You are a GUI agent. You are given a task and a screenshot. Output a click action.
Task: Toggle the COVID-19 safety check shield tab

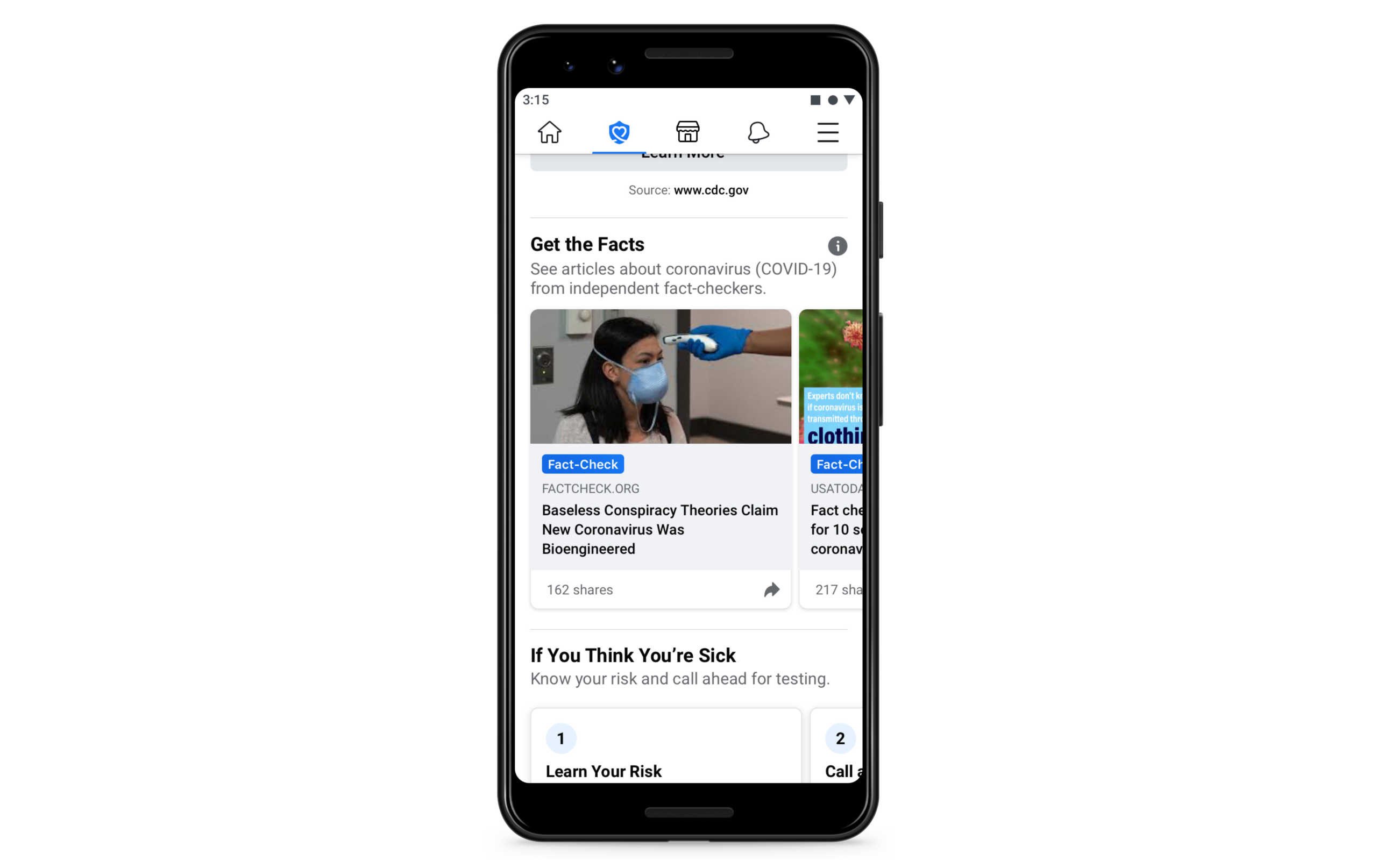pos(618,131)
